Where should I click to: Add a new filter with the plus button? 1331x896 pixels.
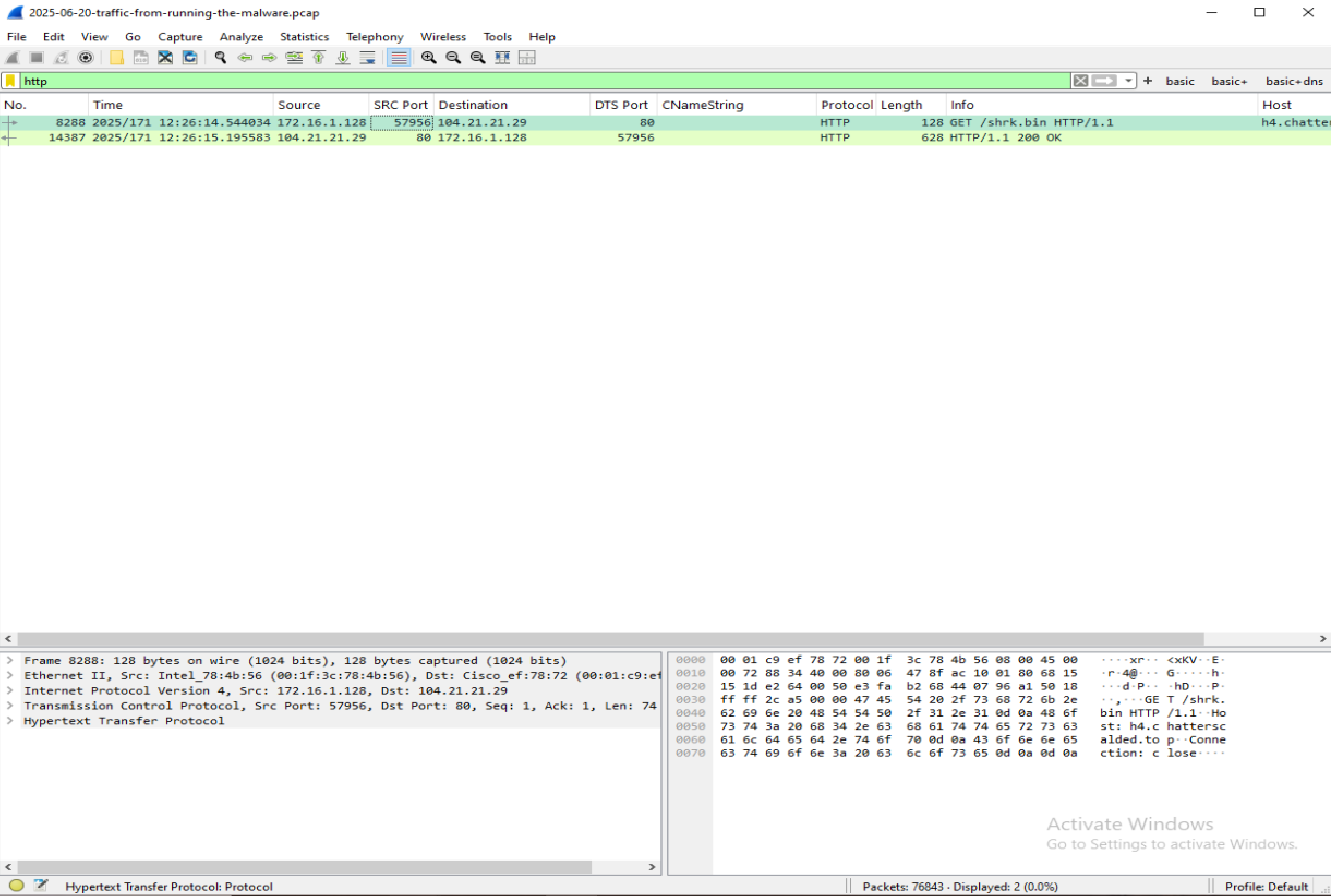pos(1148,81)
